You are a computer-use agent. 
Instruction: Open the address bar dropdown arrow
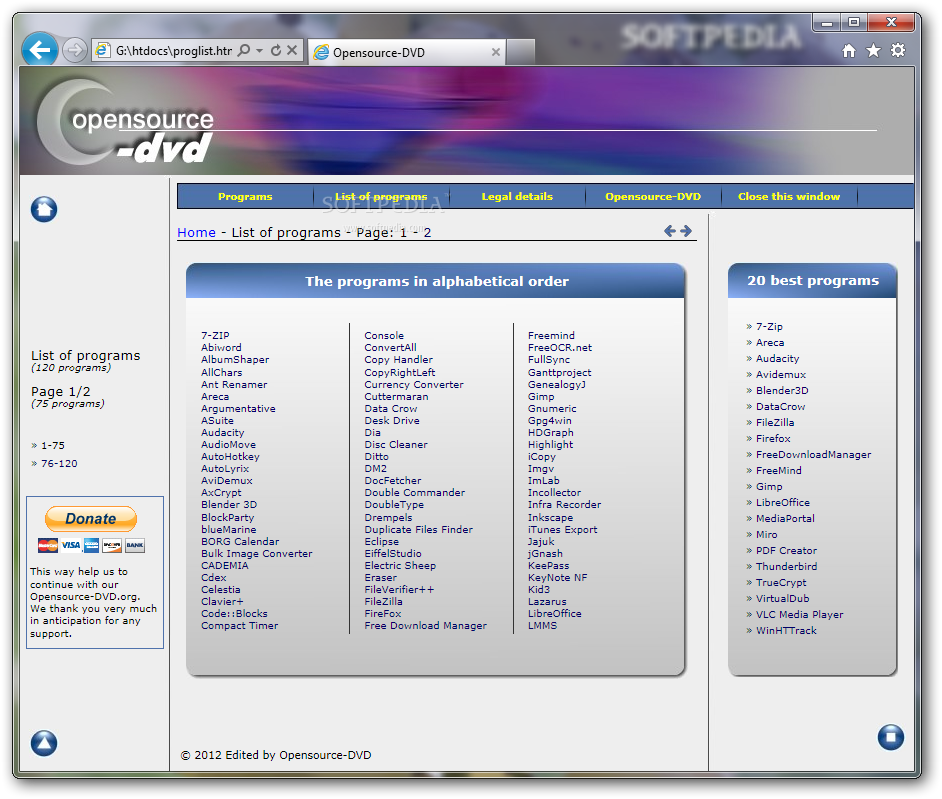[260, 50]
